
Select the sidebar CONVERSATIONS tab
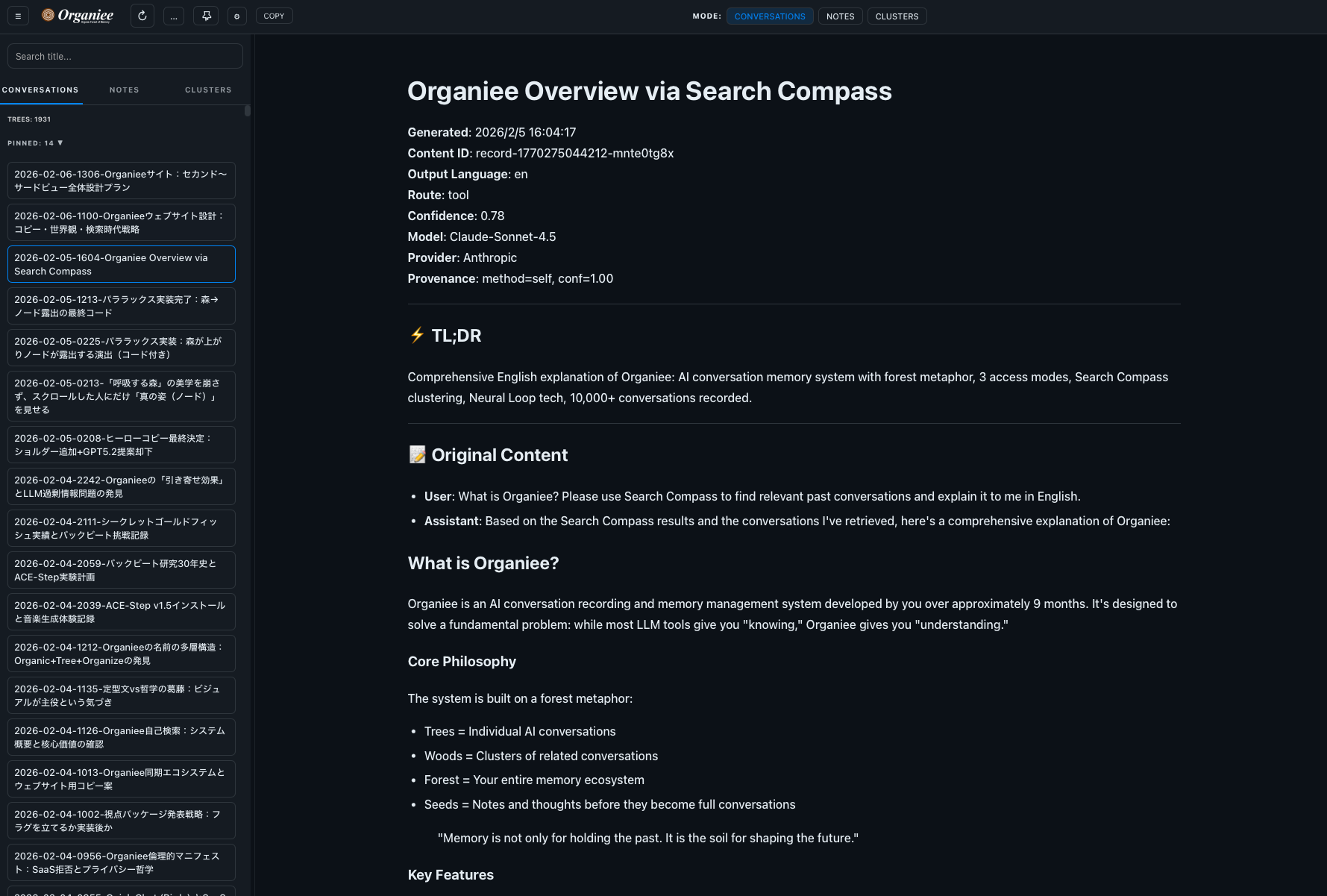coord(40,90)
